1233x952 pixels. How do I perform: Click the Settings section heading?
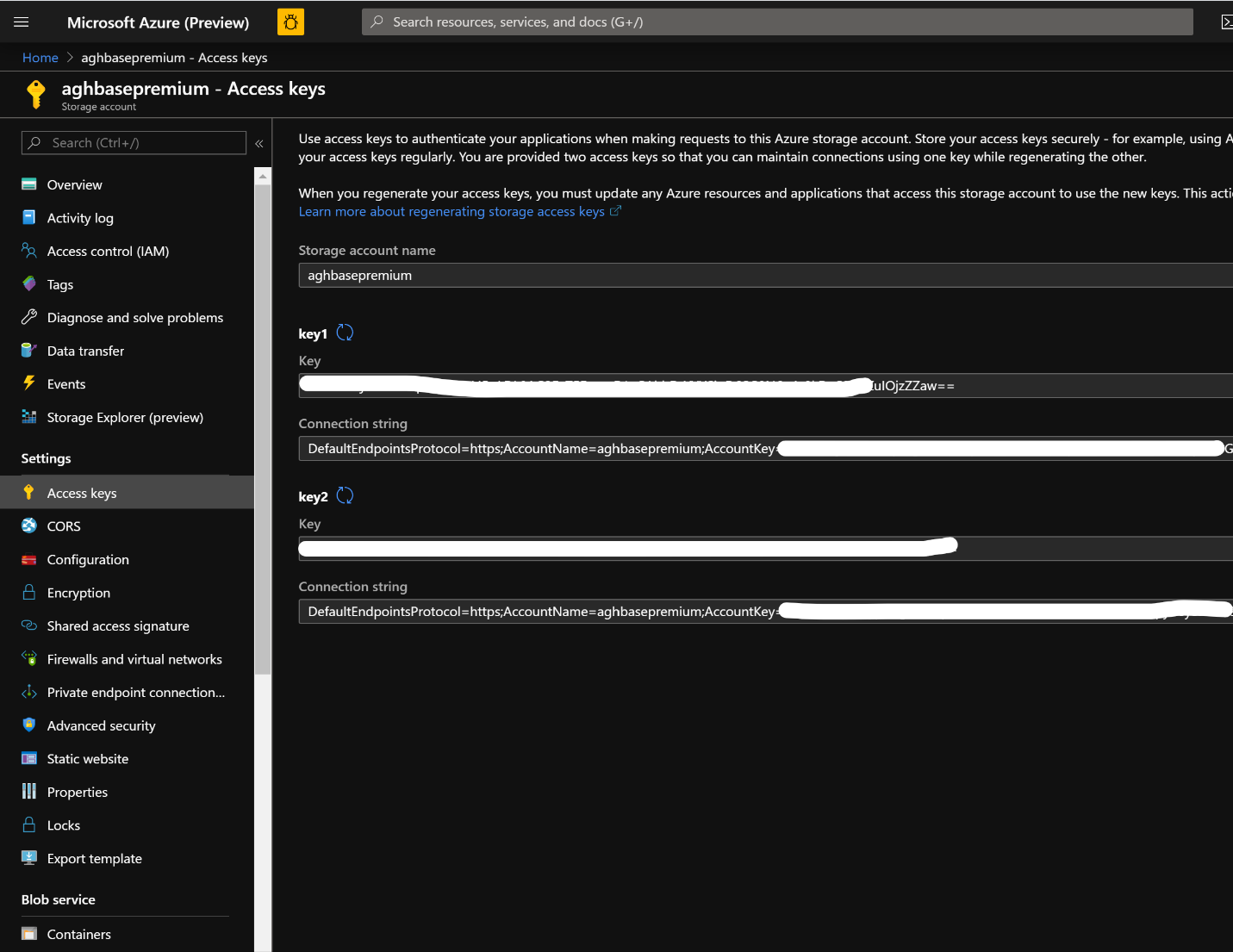pos(47,458)
